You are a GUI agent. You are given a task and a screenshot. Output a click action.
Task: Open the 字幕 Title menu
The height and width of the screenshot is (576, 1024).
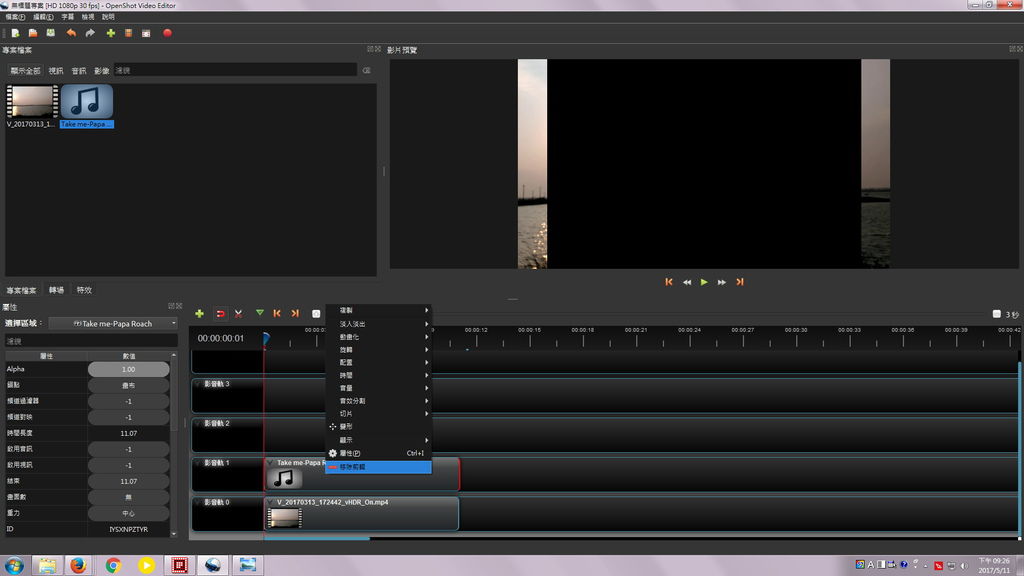68,17
